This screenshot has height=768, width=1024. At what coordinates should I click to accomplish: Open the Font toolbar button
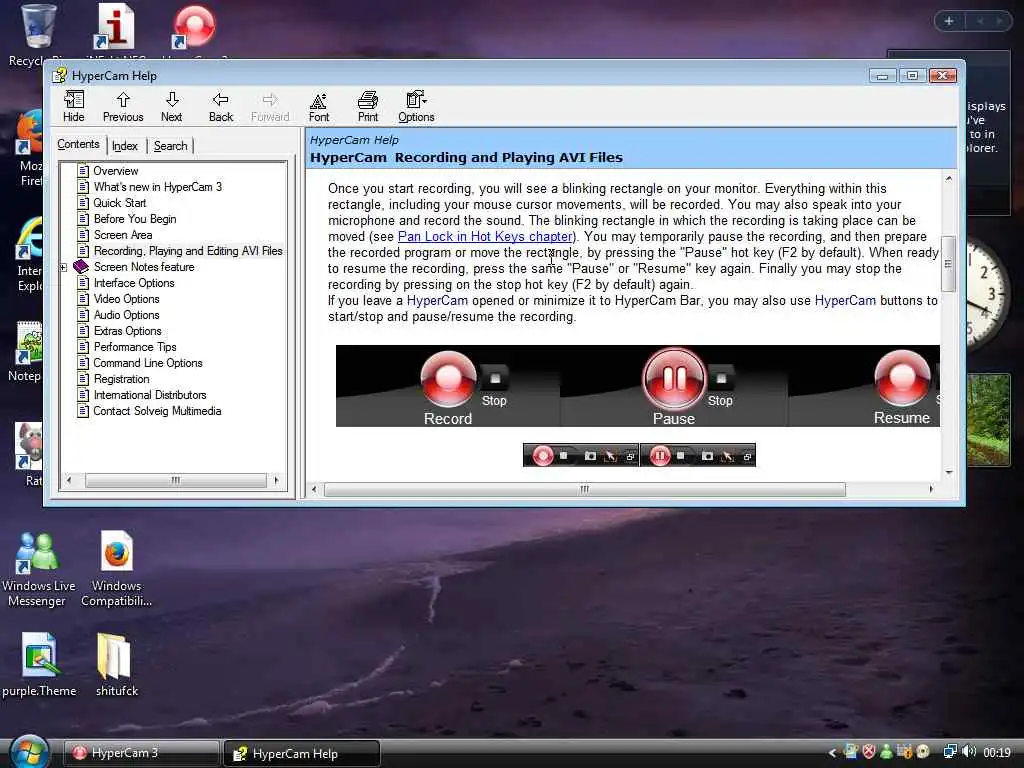click(x=319, y=106)
